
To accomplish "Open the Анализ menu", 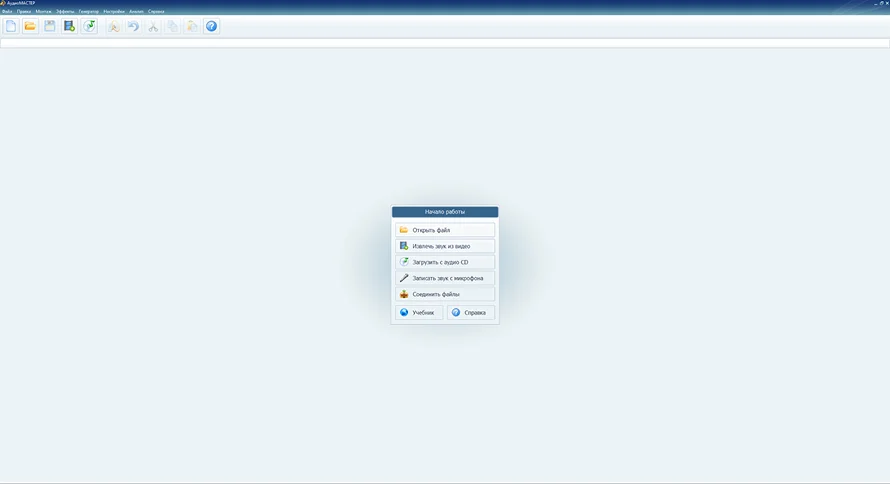I will click(136, 11).
